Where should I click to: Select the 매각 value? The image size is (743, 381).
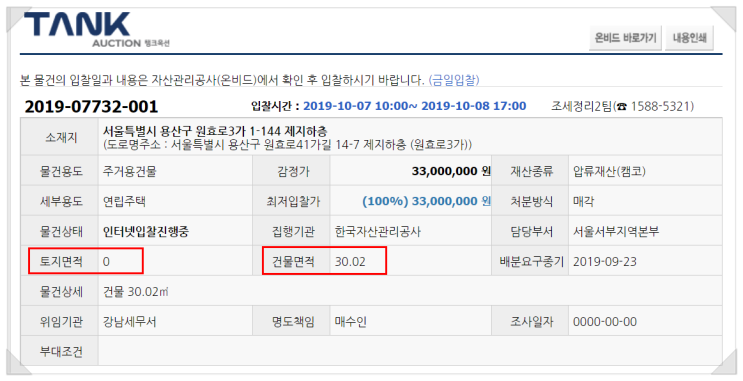[x=583, y=201]
